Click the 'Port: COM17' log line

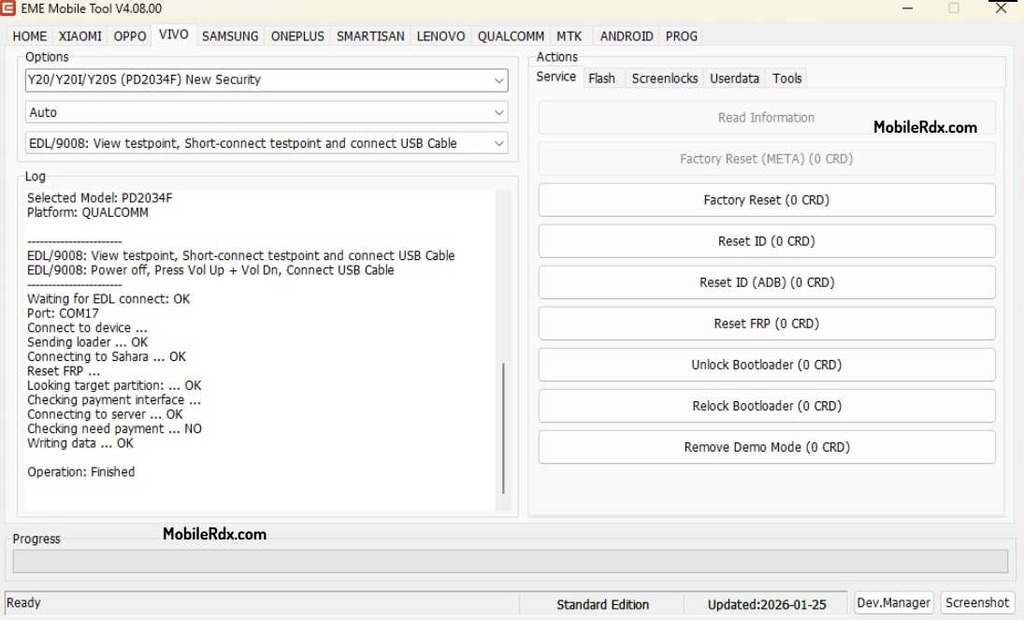click(63, 314)
